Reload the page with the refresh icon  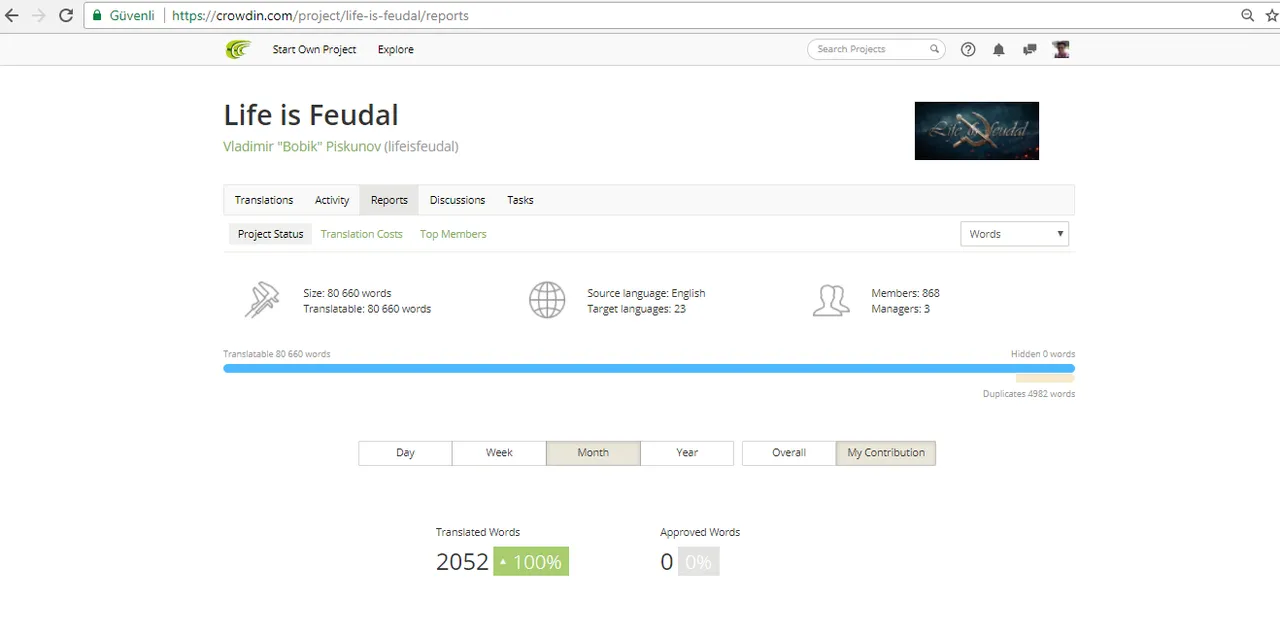(65, 16)
